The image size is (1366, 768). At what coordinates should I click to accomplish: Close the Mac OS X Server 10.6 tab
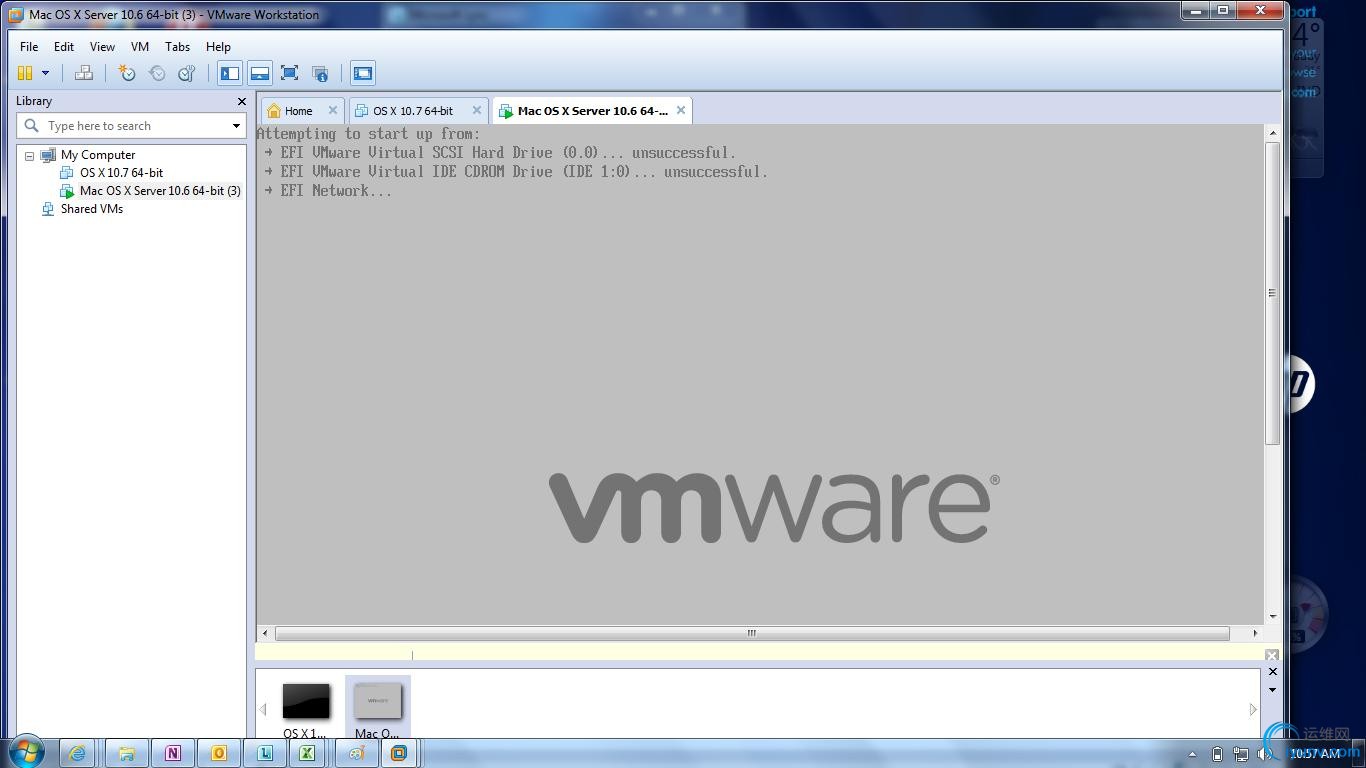coord(681,110)
